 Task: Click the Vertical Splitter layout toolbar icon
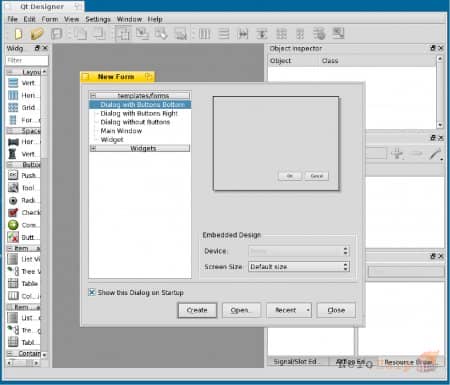(x=262, y=34)
